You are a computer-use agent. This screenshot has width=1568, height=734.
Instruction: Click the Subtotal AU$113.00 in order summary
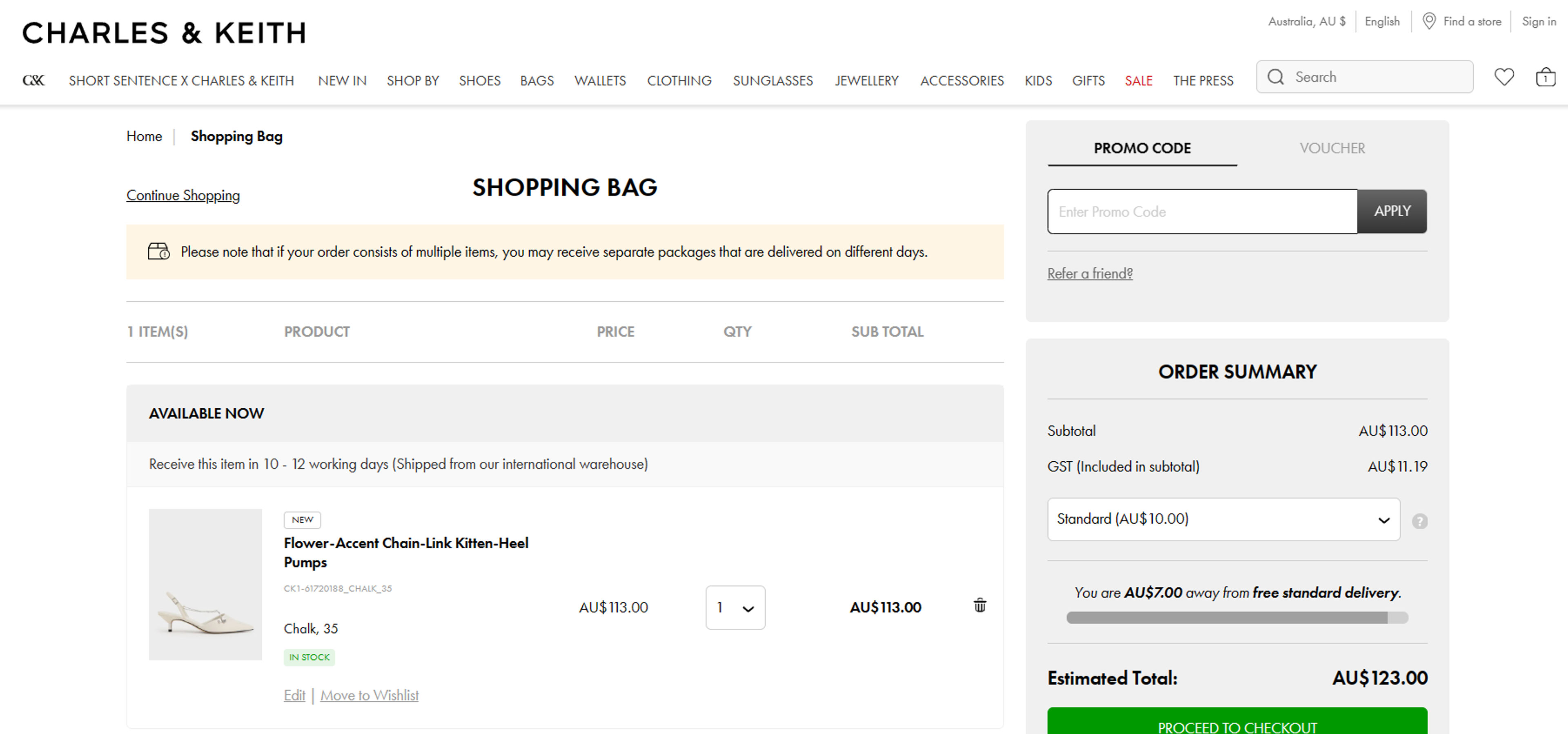[1393, 431]
